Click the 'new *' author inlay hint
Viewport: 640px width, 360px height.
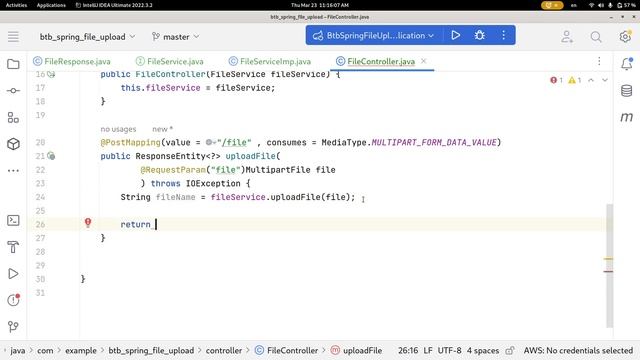[x=162, y=129]
